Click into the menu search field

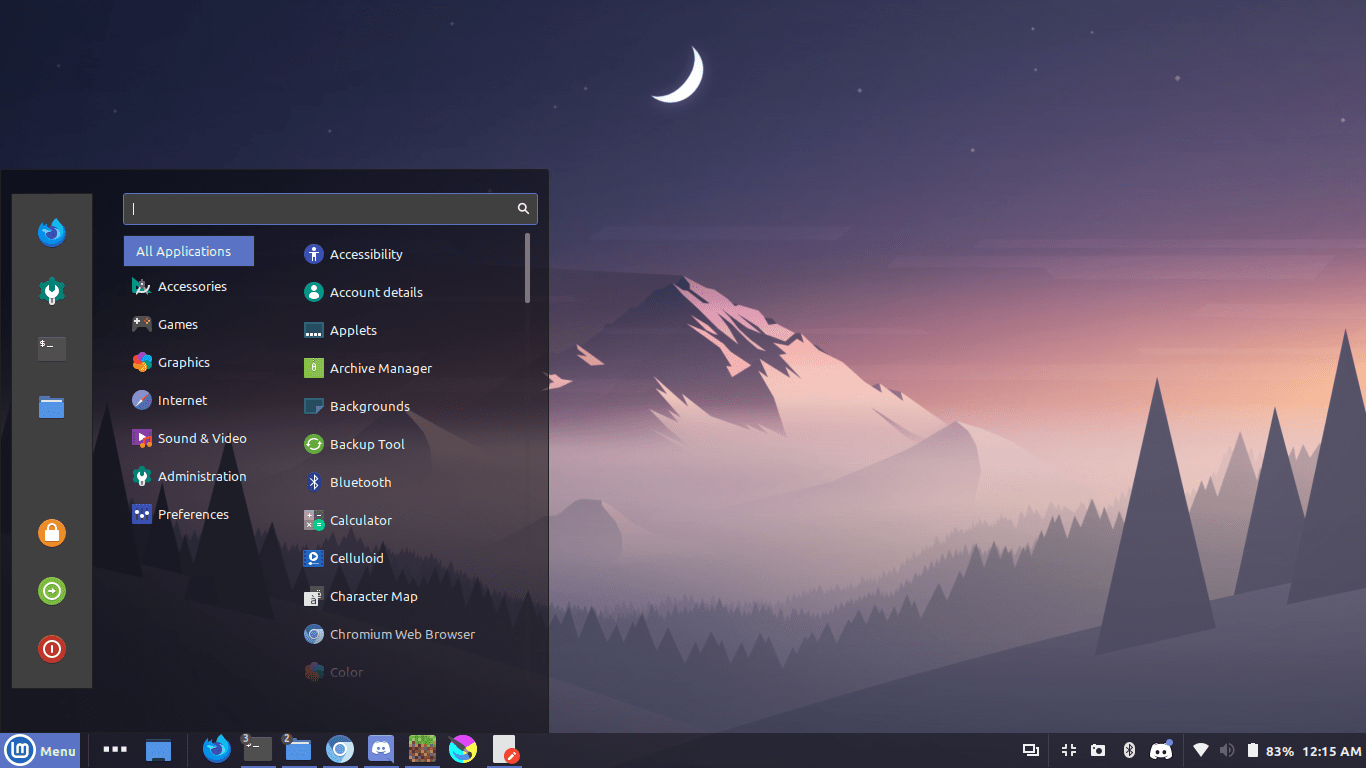(x=330, y=209)
